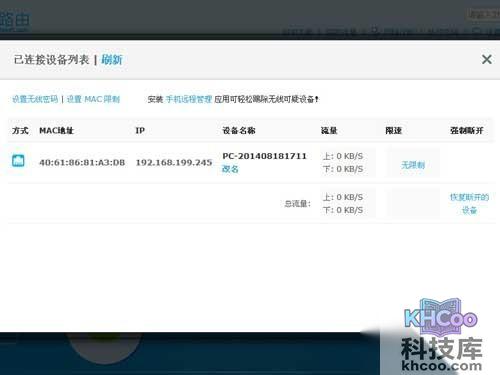Click the 流量 column header

[329, 130]
